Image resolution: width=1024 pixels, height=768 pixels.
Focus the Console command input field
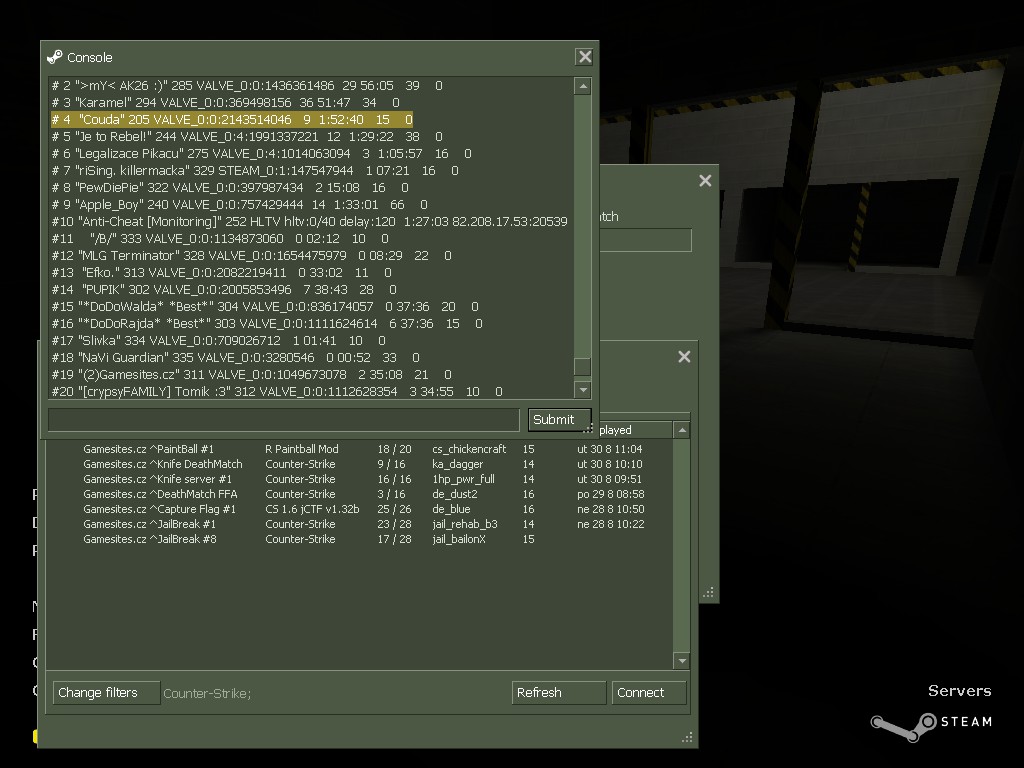pos(283,419)
